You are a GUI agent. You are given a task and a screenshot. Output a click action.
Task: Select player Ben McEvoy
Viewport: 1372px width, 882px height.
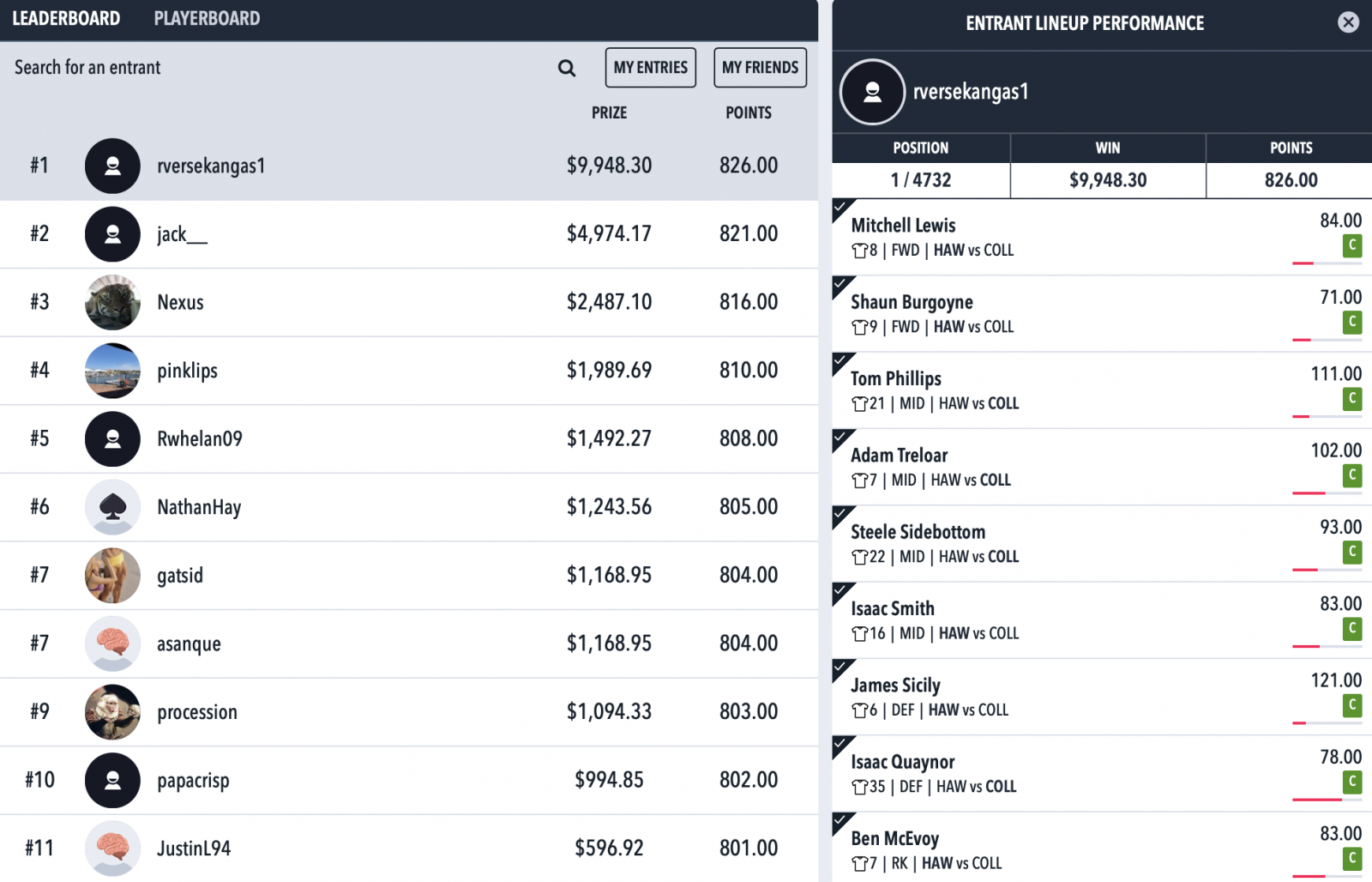[x=894, y=838]
